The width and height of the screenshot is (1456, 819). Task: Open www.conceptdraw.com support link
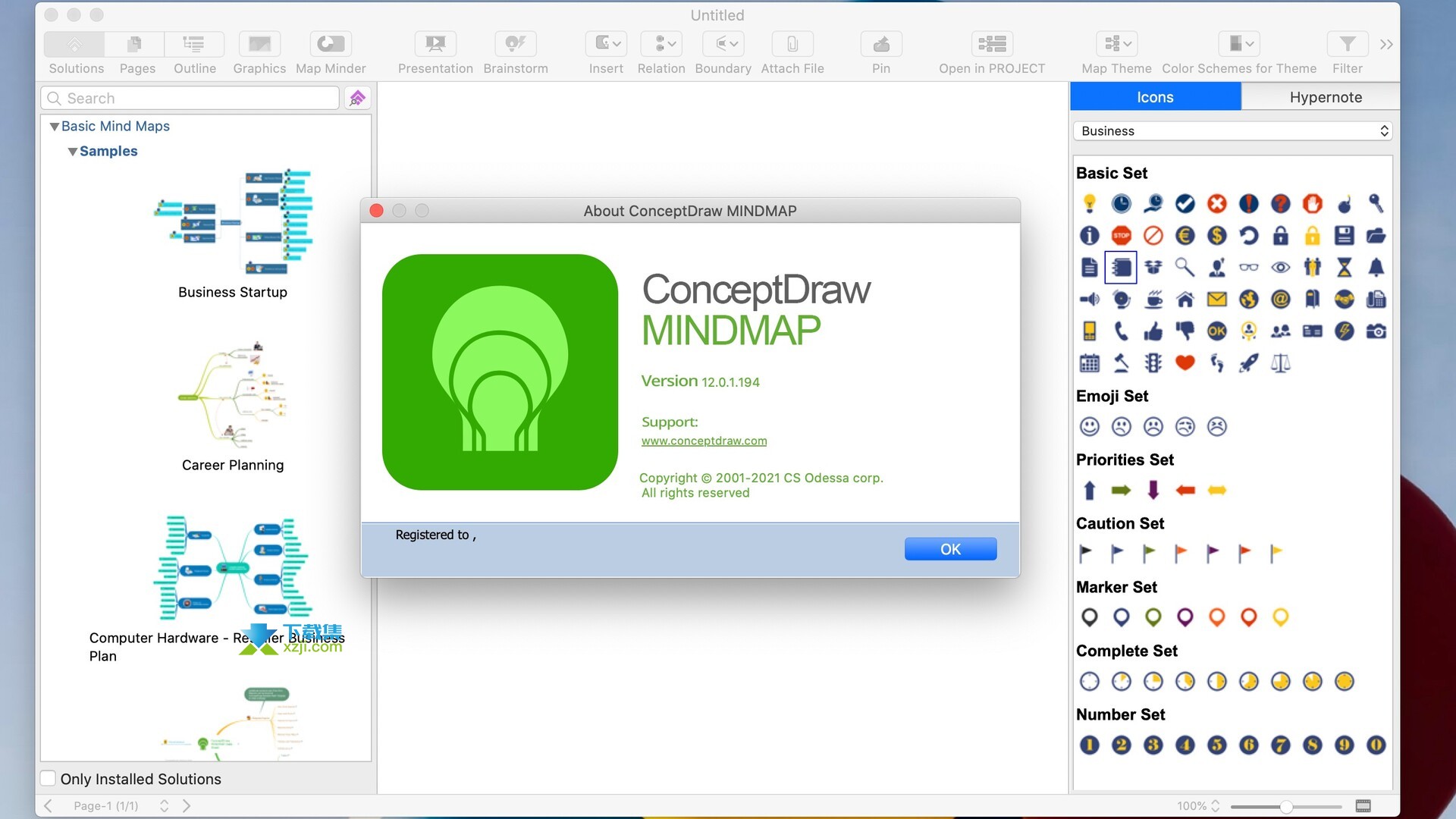pyautogui.click(x=704, y=441)
